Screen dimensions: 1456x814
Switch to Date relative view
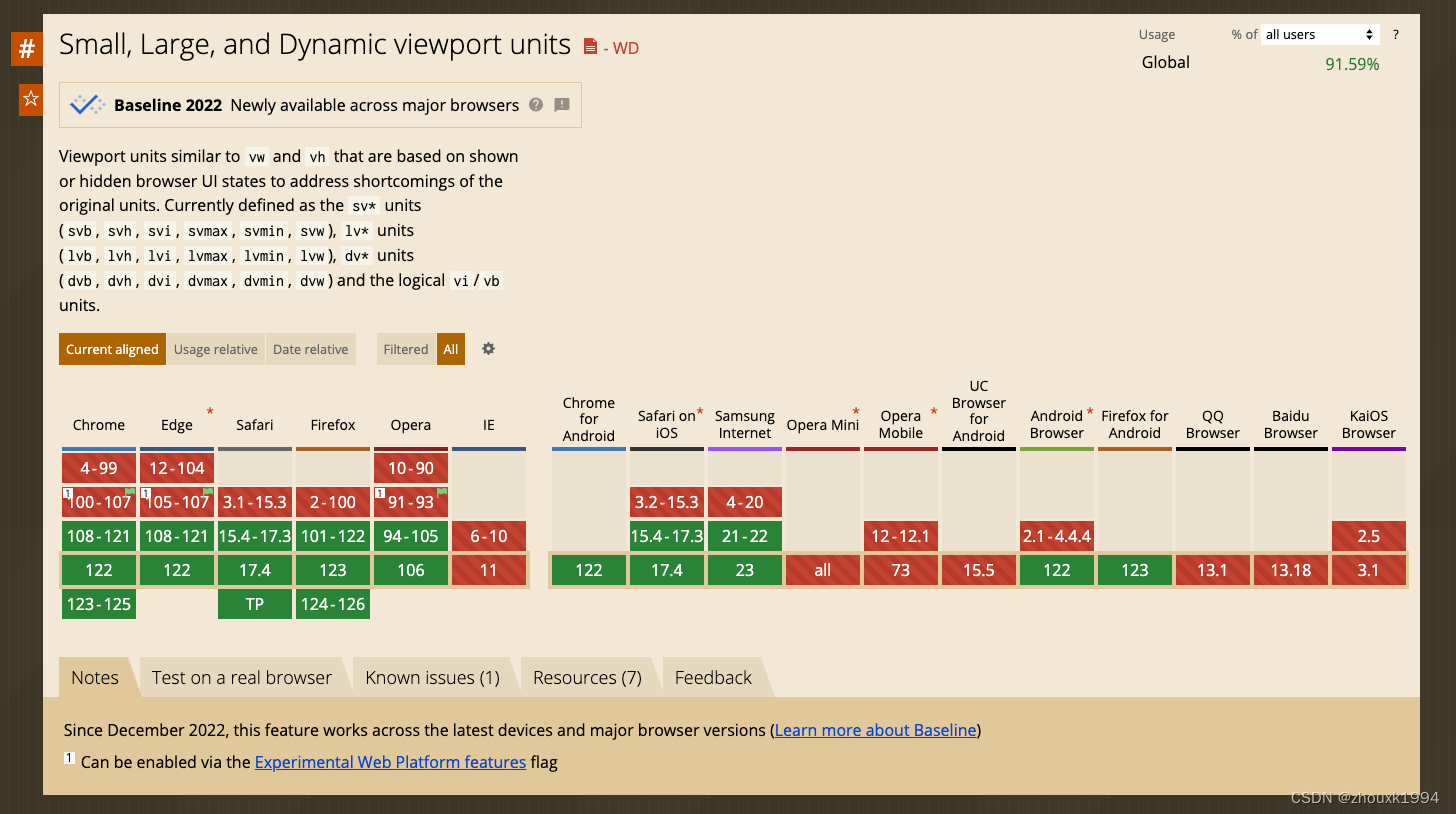[310, 349]
